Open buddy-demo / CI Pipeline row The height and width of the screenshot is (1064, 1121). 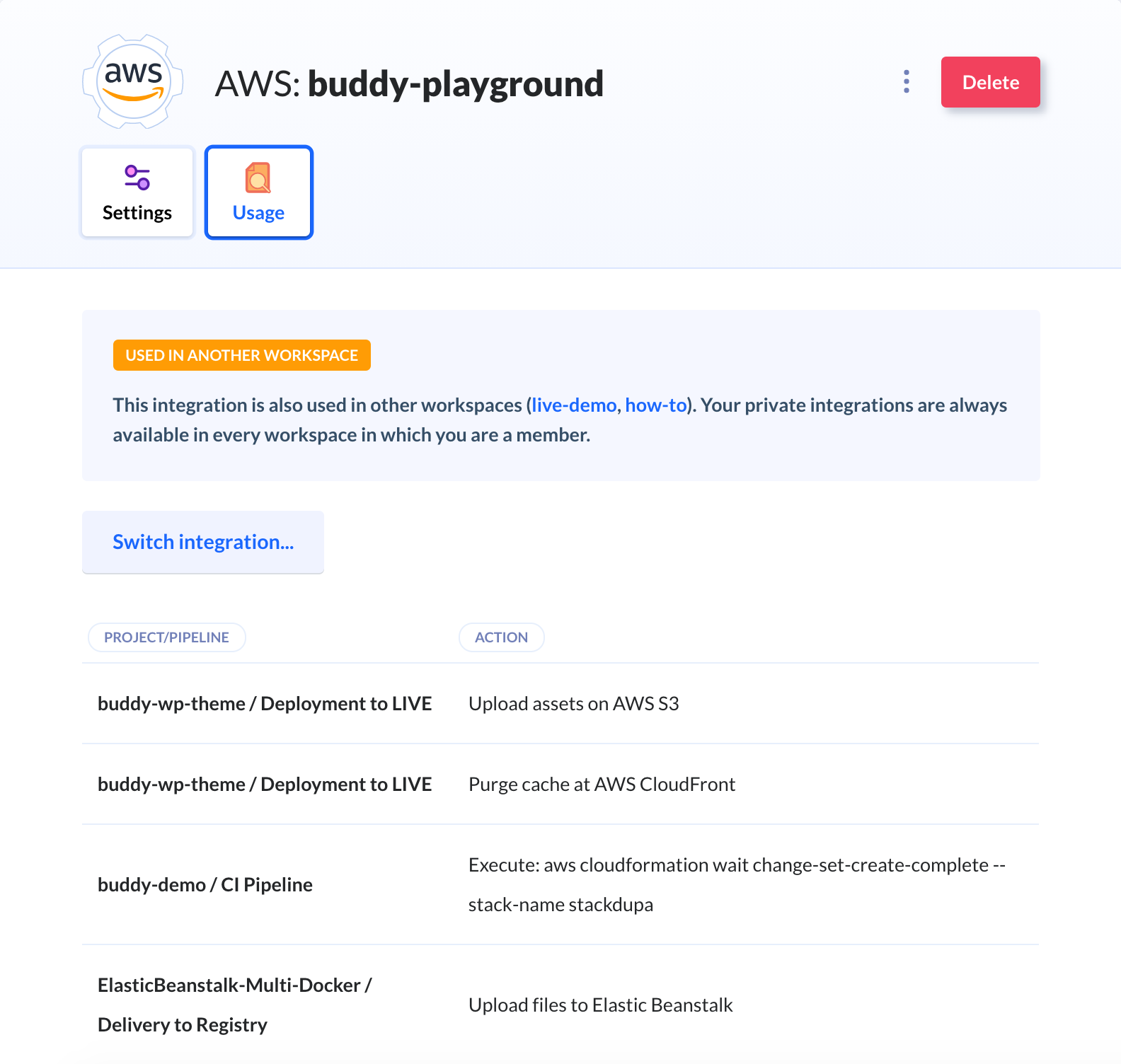[560, 885]
